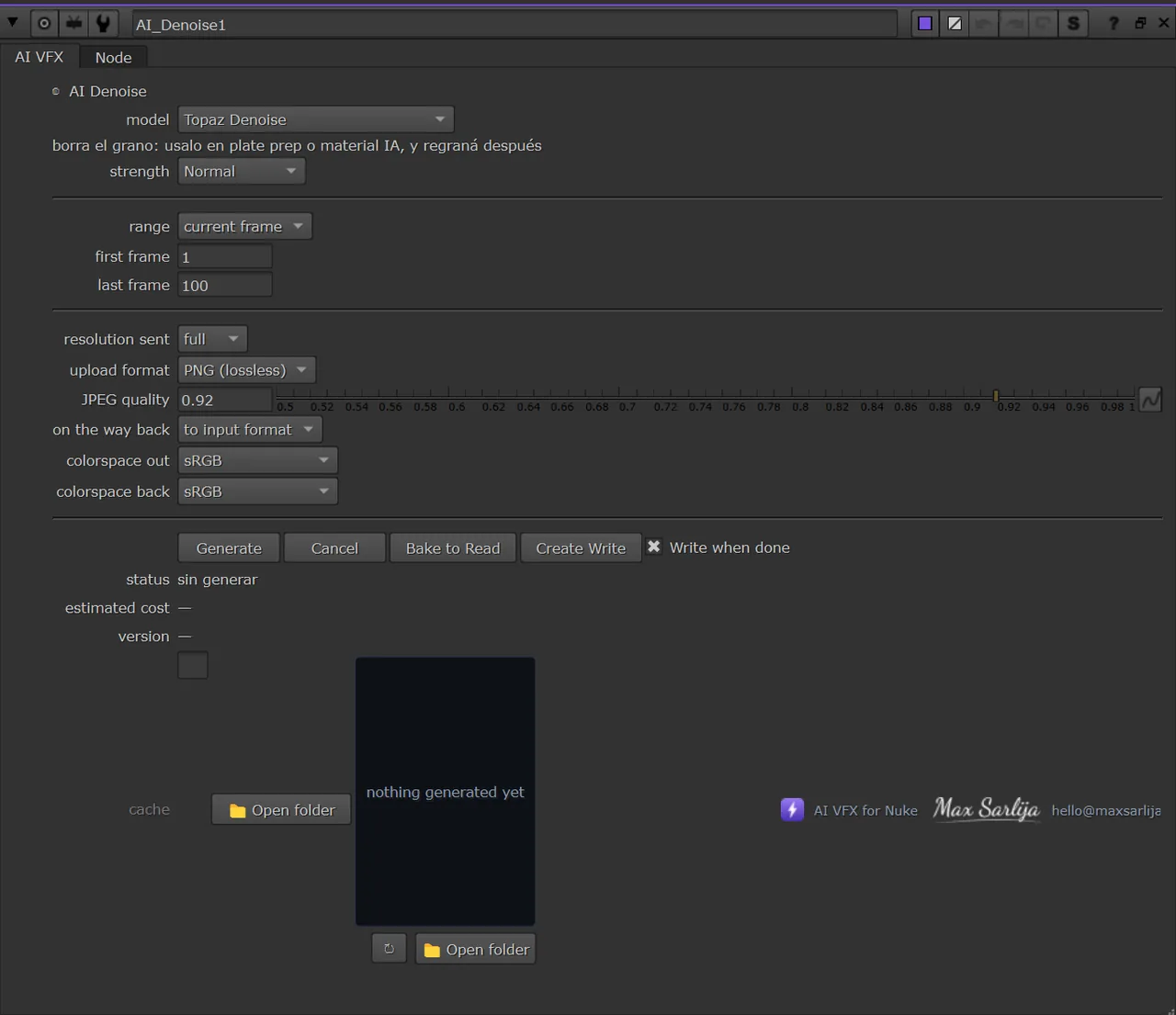This screenshot has height=1015, width=1176.
Task: Click the 'AI VFX for Nuke' text
Action: (x=865, y=810)
